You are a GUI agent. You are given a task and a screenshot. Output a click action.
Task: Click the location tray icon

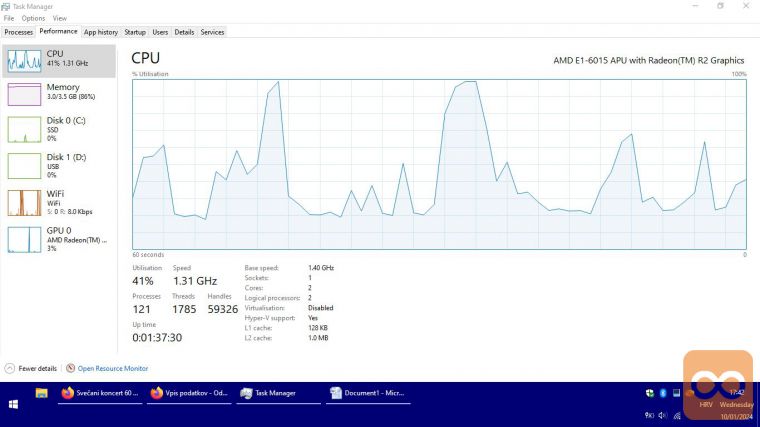click(x=649, y=415)
